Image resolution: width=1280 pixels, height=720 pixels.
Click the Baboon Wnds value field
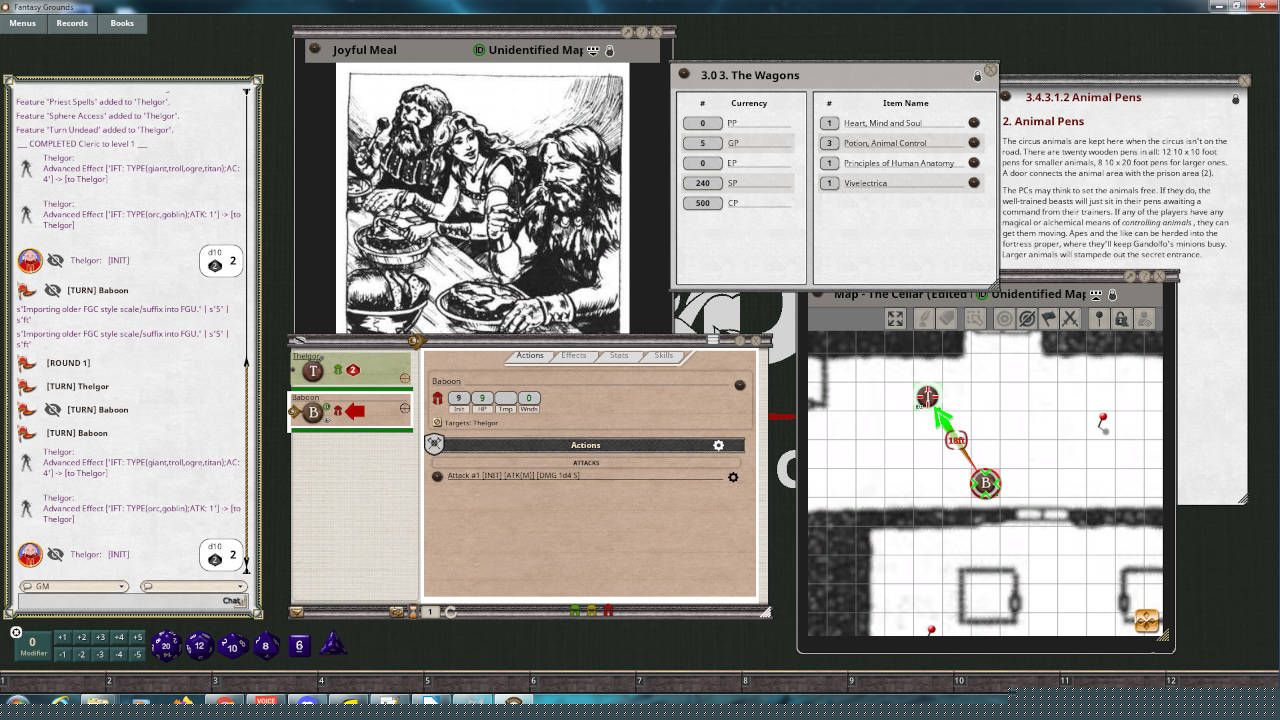coord(530,398)
